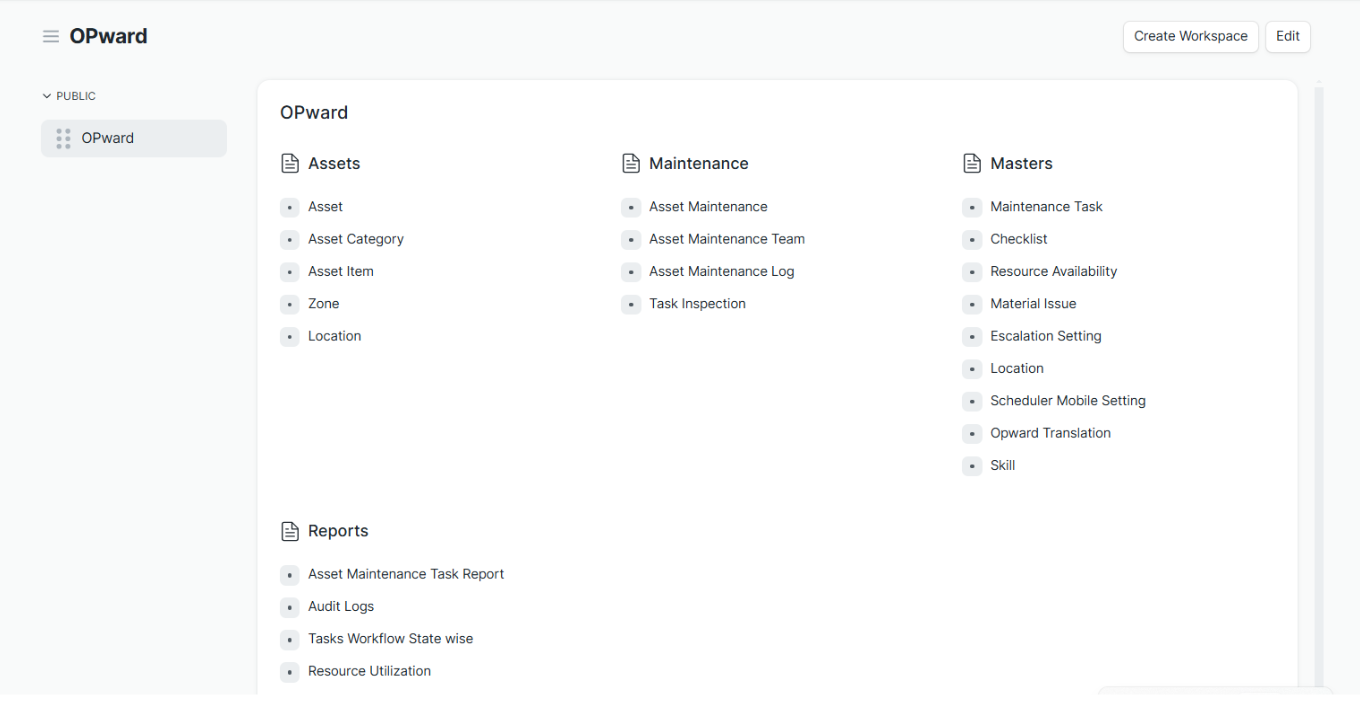Screen dimensions: 1360x701
Task: Click the dot icon beside Task Inspection
Action: 631,304
